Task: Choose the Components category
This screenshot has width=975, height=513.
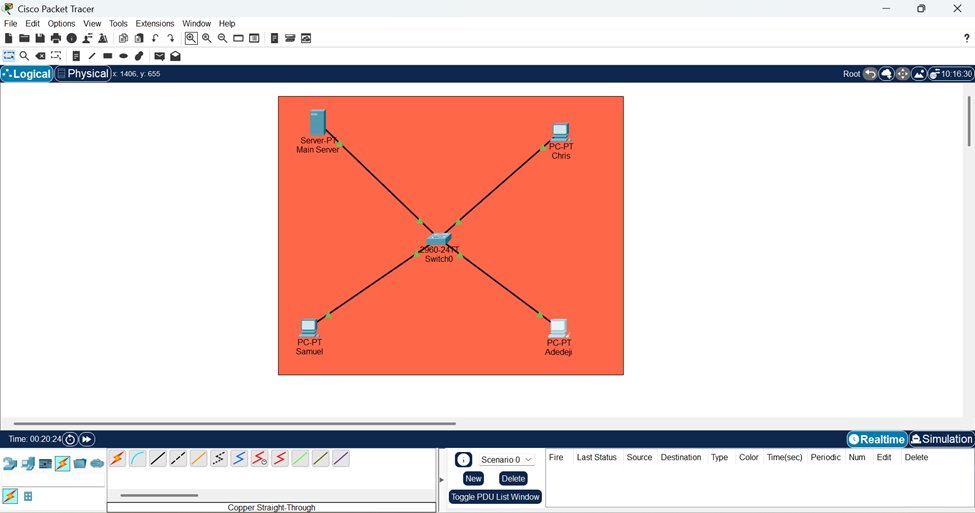Action: click(45, 464)
